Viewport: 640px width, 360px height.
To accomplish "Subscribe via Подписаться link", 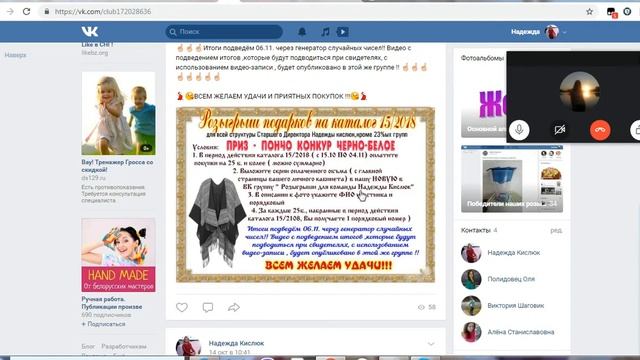I will [x=103, y=324].
